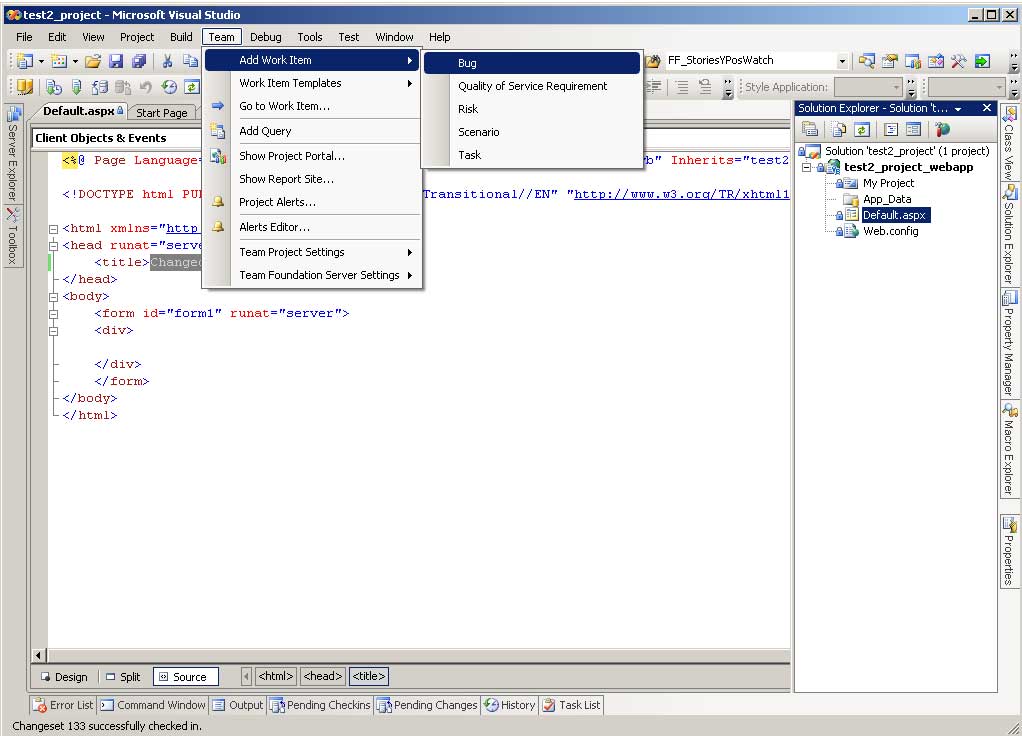This screenshot has width=1022, height=736.
Task: Click the Change Source Control book icon
Action: [x=24, y=87]
